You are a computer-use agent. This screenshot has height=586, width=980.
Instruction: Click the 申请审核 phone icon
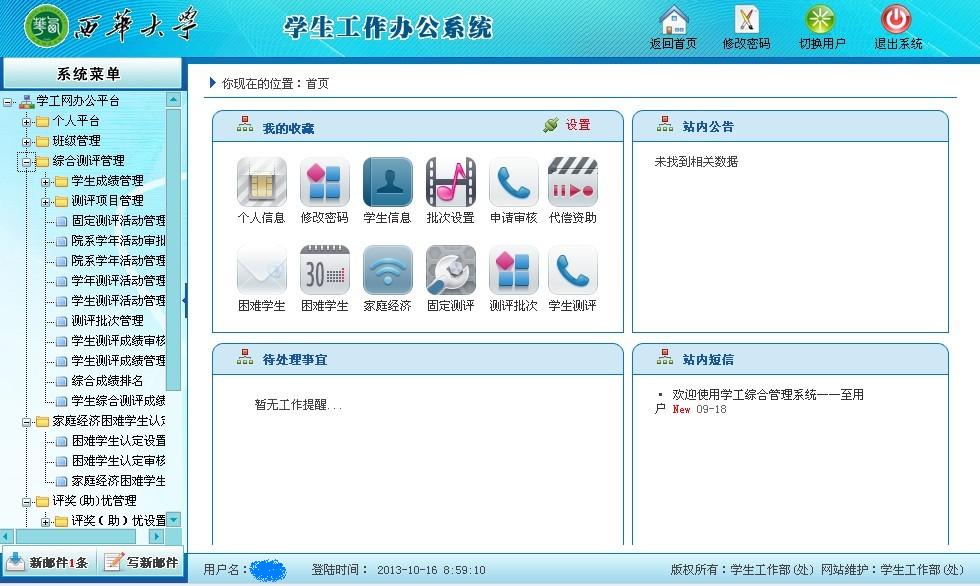point(513,182)
